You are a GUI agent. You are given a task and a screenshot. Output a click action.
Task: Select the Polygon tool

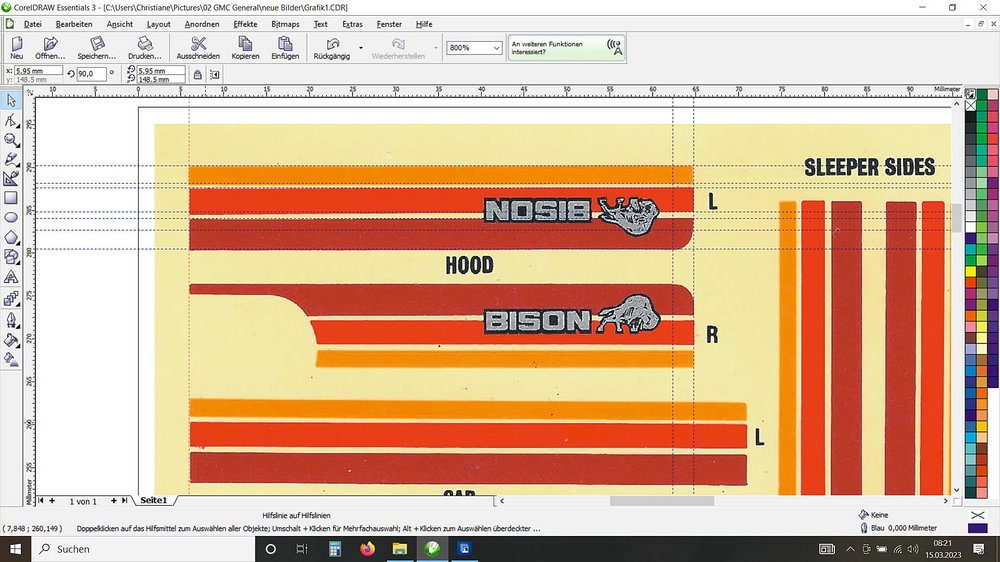(x=11, y=237)
